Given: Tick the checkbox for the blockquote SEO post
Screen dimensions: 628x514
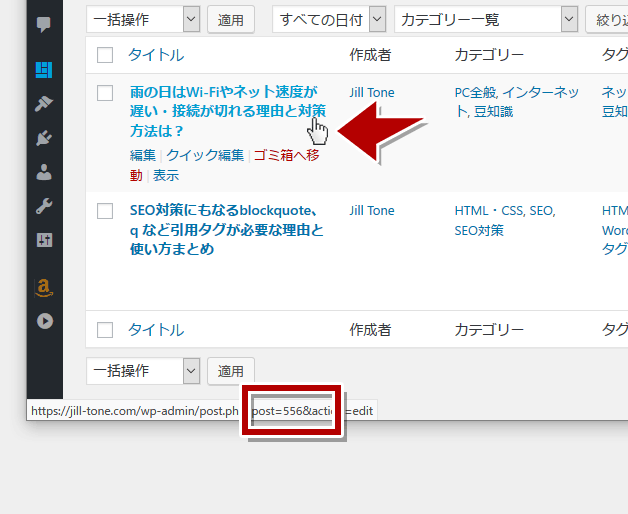Looking at the screenshot, I should 105,211.
